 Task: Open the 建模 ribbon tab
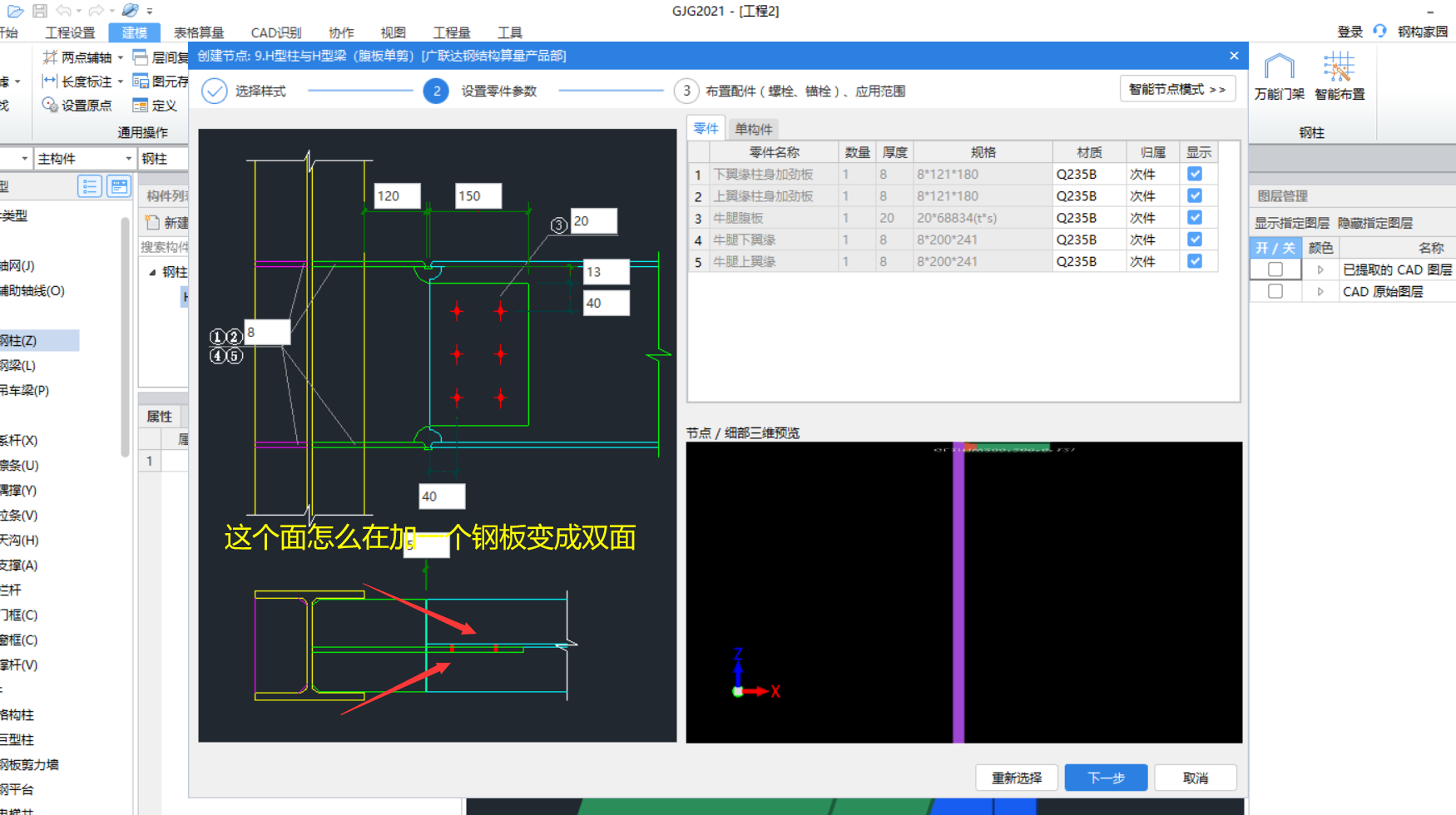pyautogui.click(x=134, y=32)
